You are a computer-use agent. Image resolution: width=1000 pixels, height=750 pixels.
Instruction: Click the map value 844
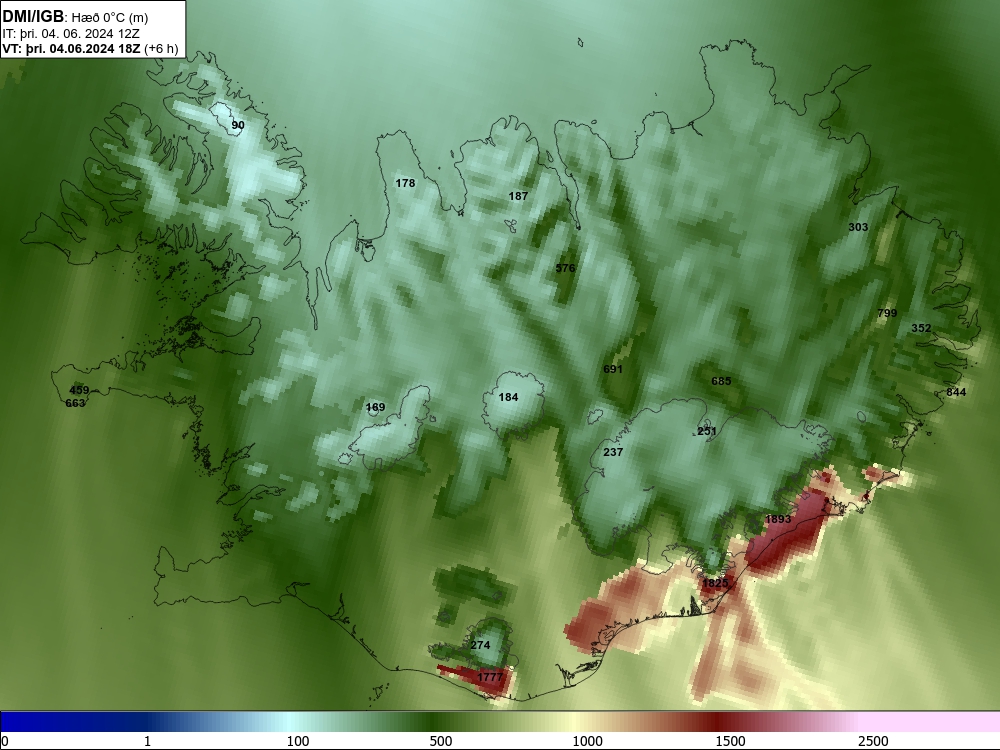click(x=956, y=392)
